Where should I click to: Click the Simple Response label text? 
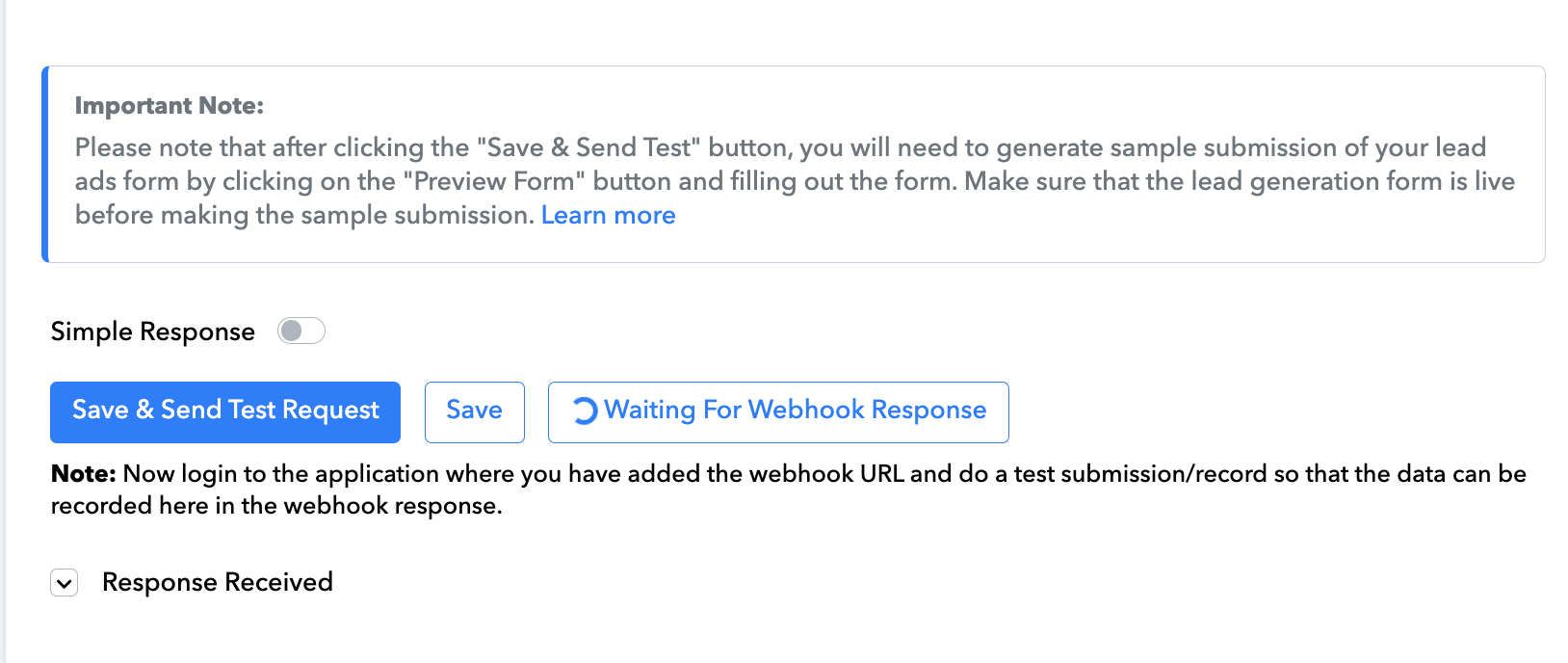[x=153, y=331]
